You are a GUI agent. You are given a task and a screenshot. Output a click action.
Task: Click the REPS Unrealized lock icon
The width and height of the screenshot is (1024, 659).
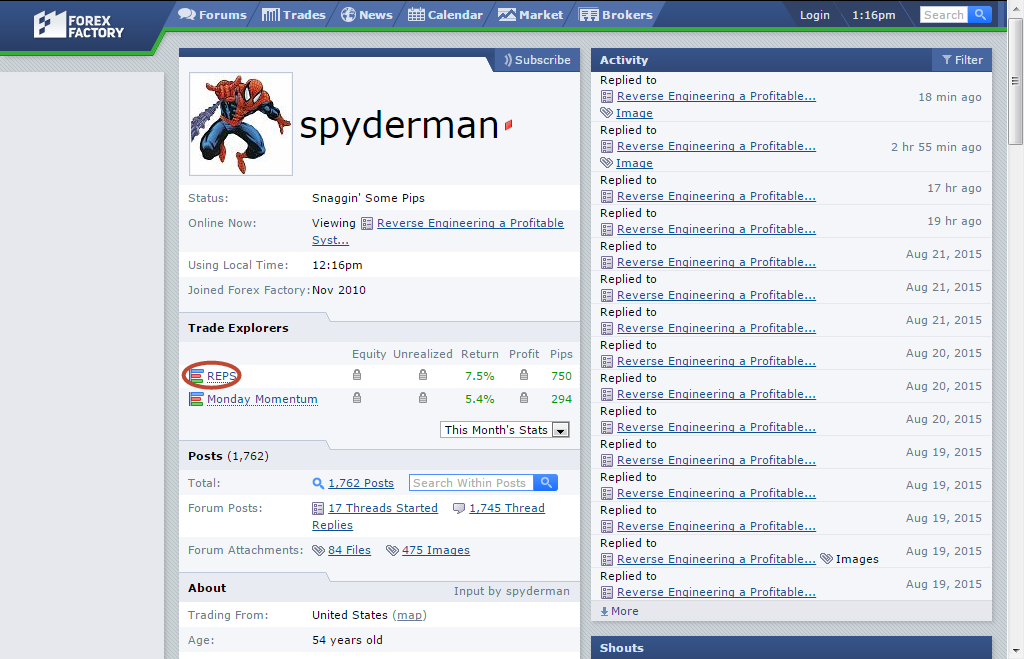tap(423, 375)
